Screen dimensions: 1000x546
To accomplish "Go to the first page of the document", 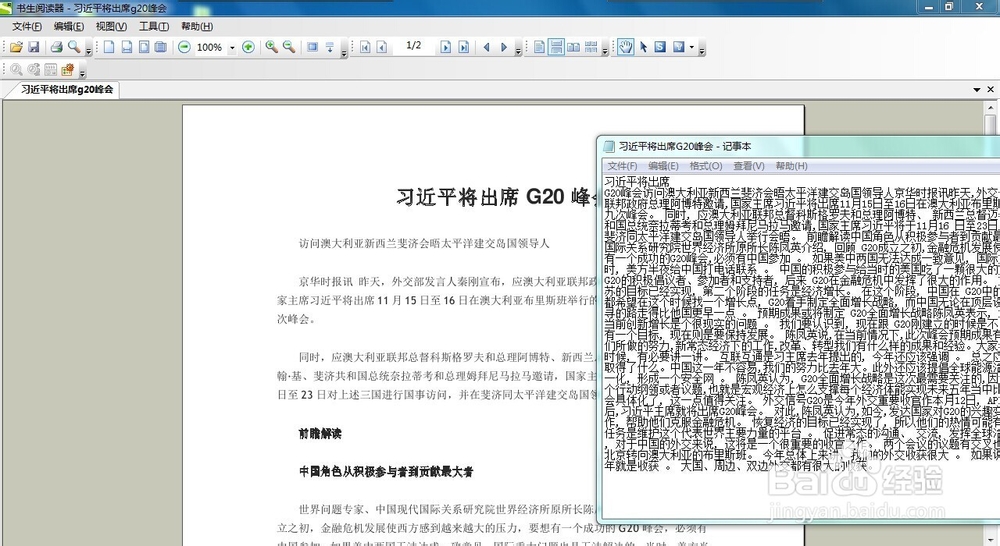I will pos(365,47).
